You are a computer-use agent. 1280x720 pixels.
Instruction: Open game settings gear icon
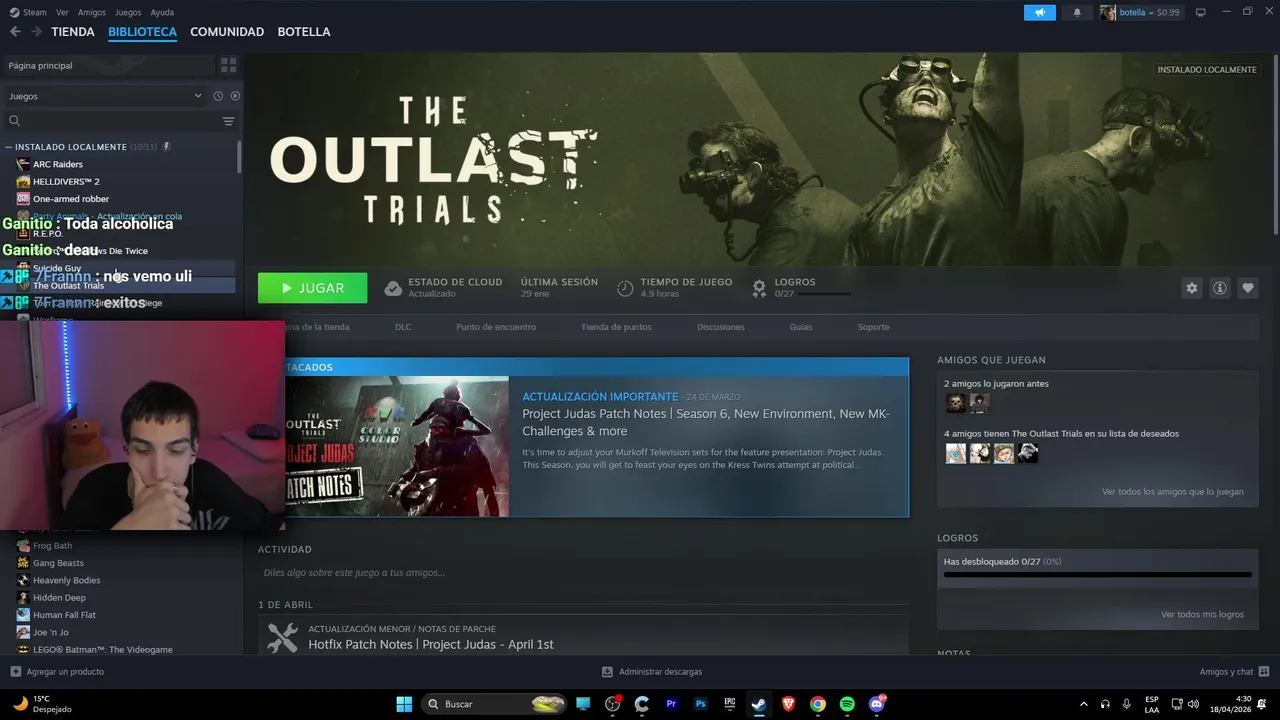1191,288
